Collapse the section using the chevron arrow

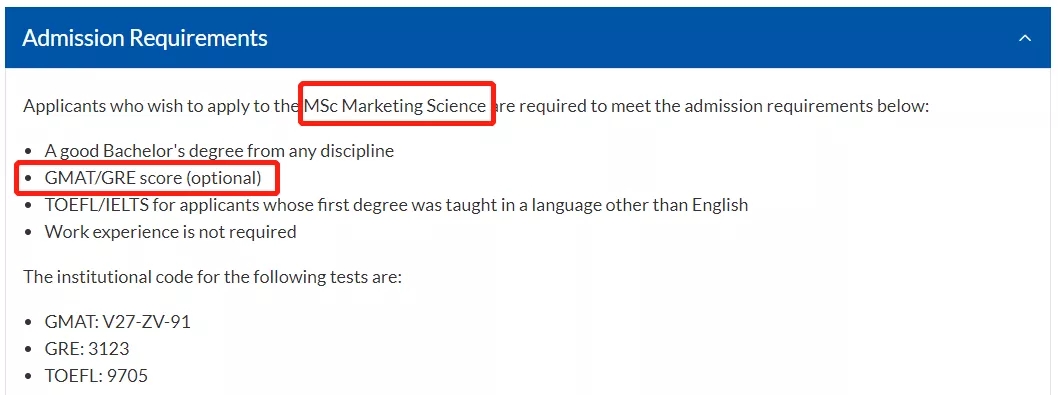click(1024, 38)
